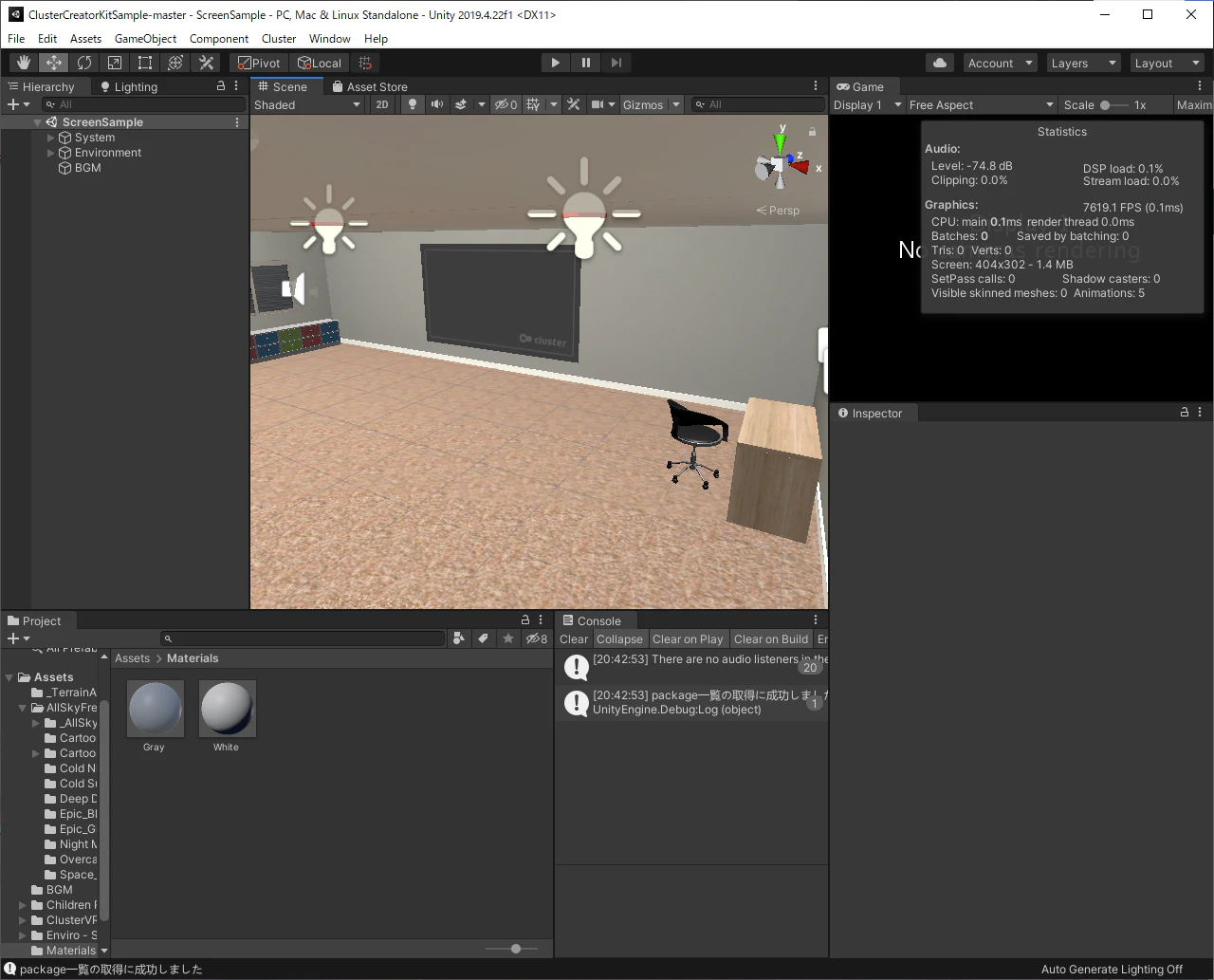The width and height of the screenshot is (1214, 980).
Task: Open Hierarchy create plus button
Action: [x=18, y=104]
